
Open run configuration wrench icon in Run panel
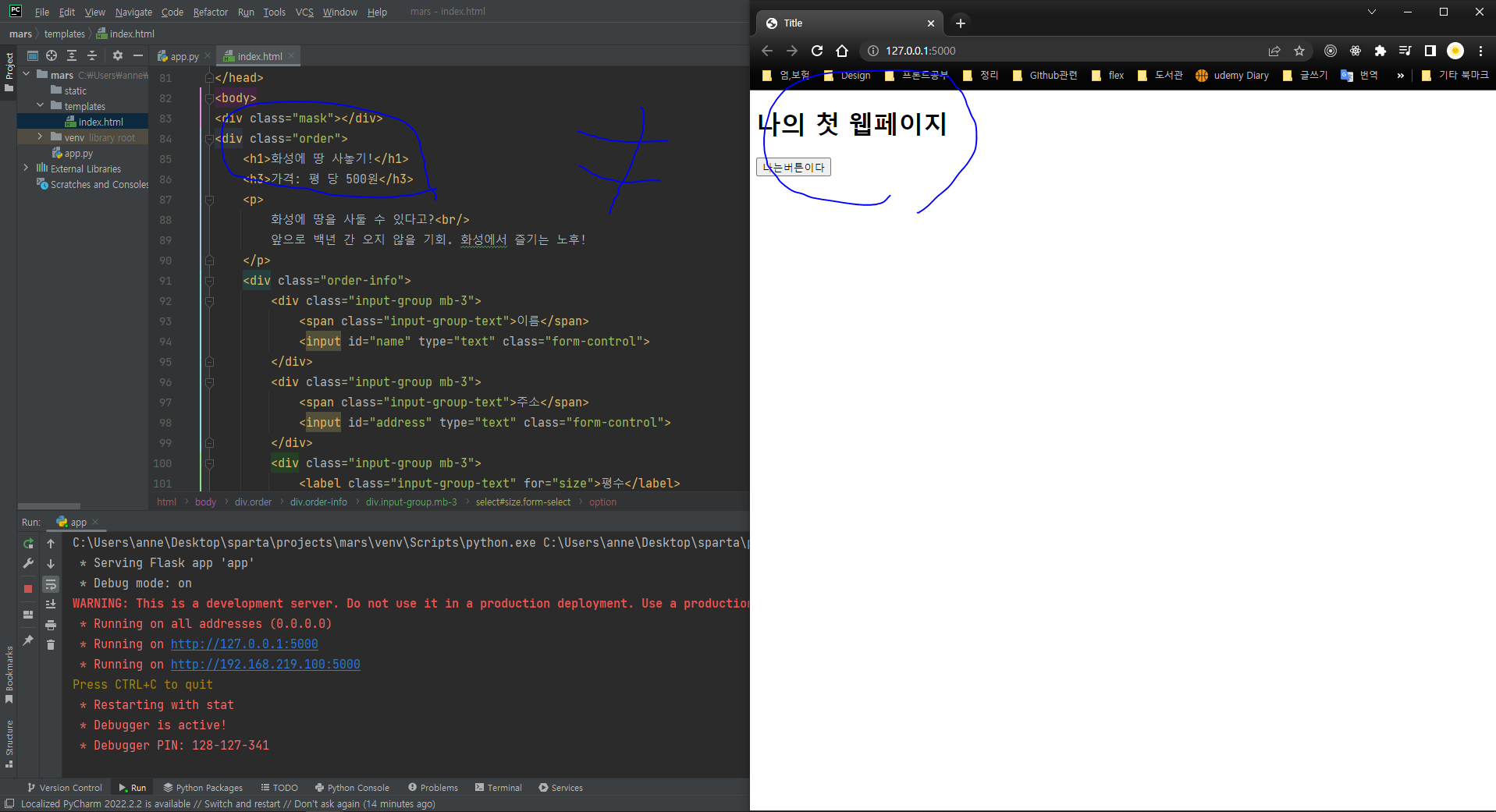click(x=28, y=563)
